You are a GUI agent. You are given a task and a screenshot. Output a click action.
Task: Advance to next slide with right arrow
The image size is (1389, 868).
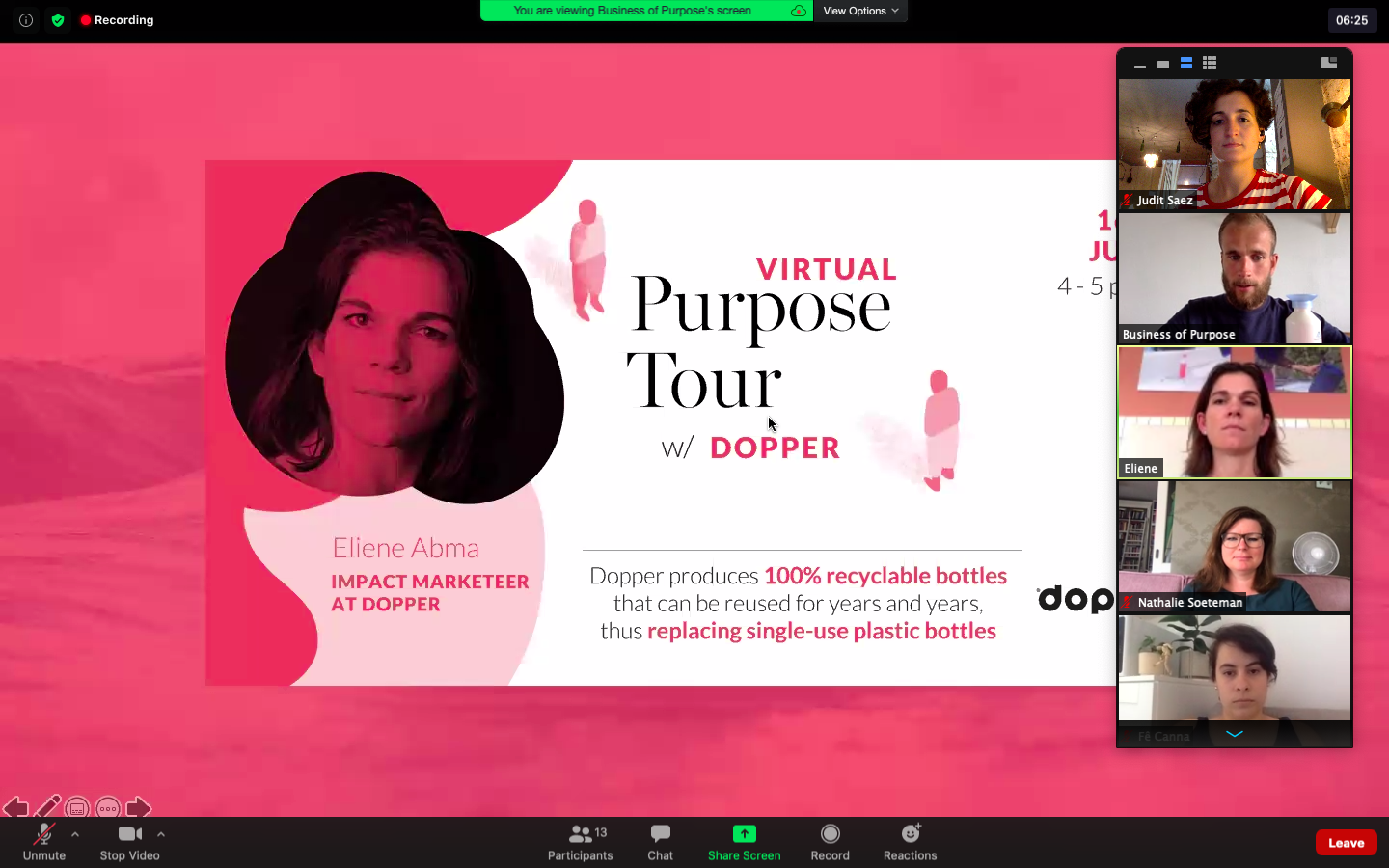click(139, 807)
